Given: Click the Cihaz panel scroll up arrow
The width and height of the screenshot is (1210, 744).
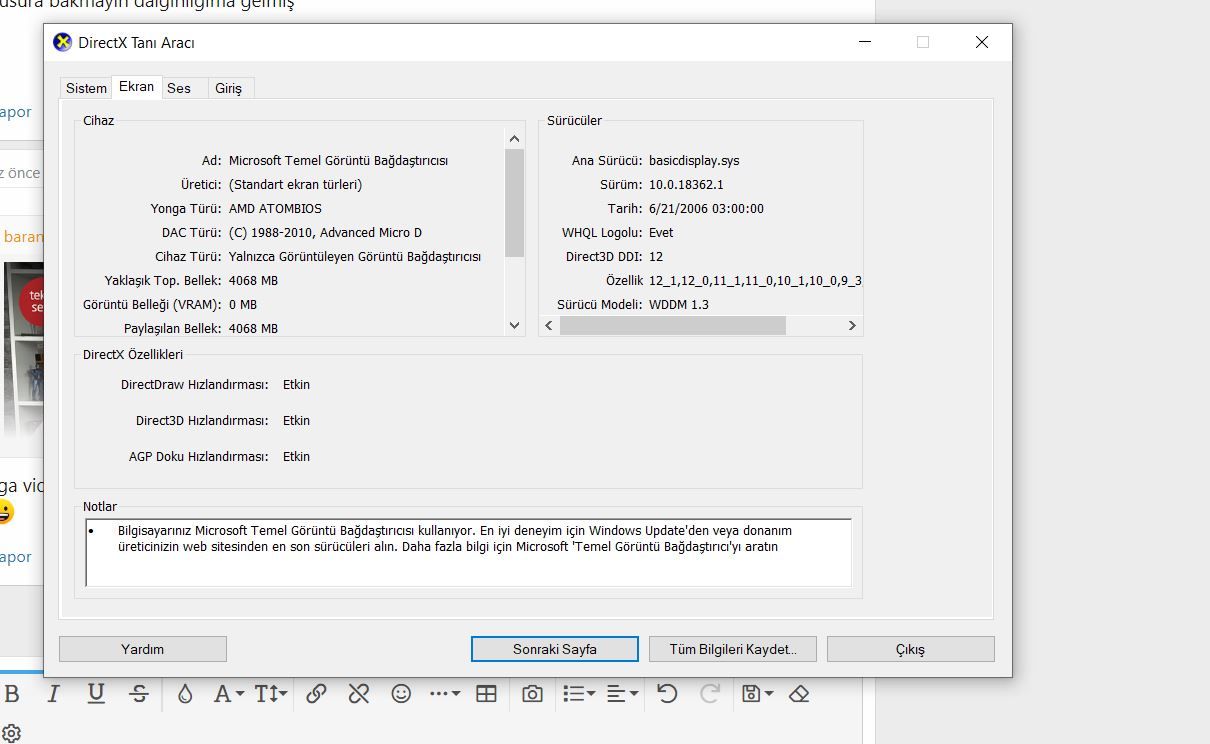Looking at the screenshot, I should [x=515, y=139].
